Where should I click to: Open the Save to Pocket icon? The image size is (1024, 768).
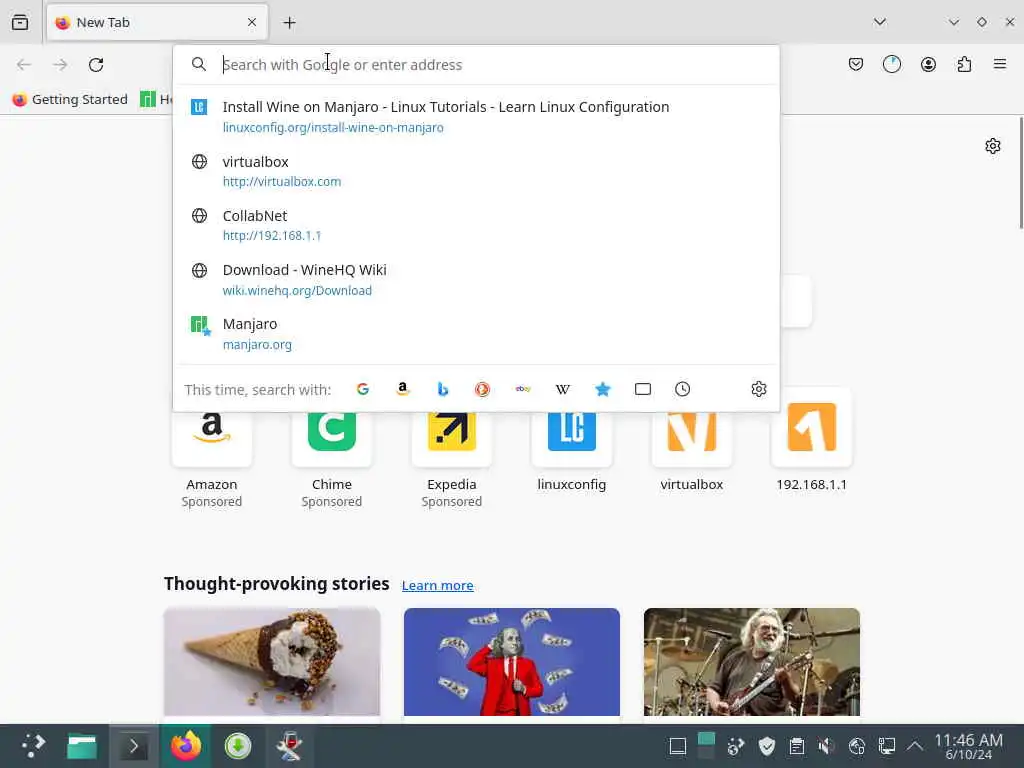tap(856, 64)
